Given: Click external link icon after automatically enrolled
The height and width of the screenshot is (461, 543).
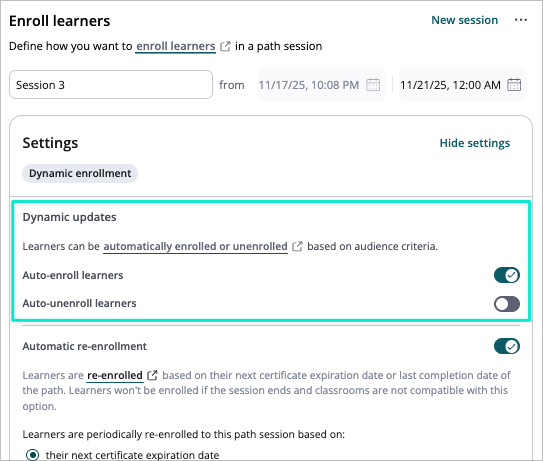Looking at the screenshot, I should click(x=297, y=246).
